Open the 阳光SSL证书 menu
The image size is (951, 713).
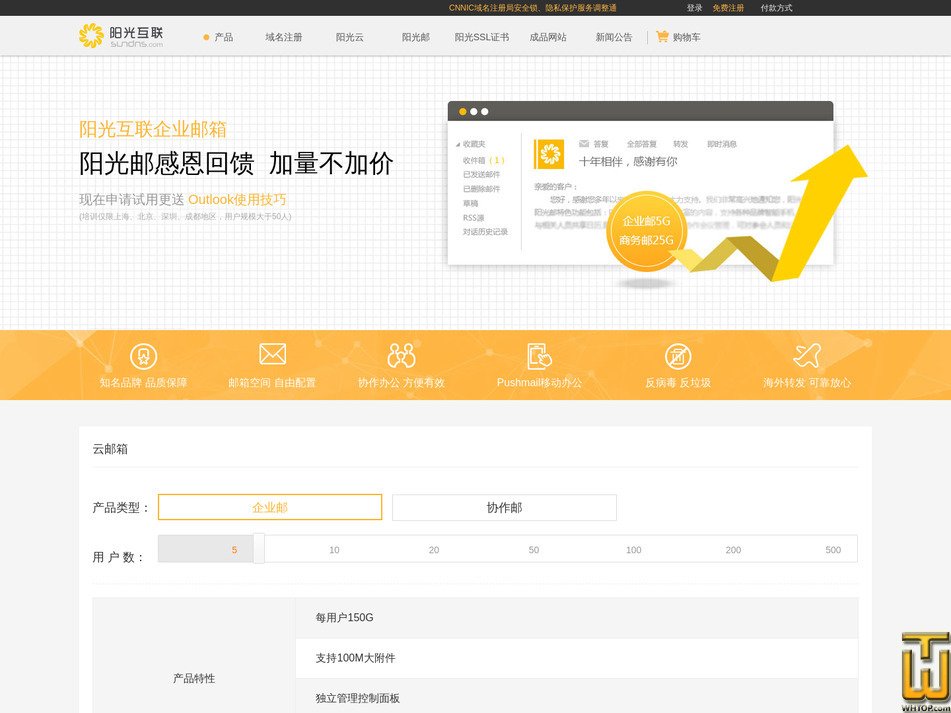coord(482,37)
